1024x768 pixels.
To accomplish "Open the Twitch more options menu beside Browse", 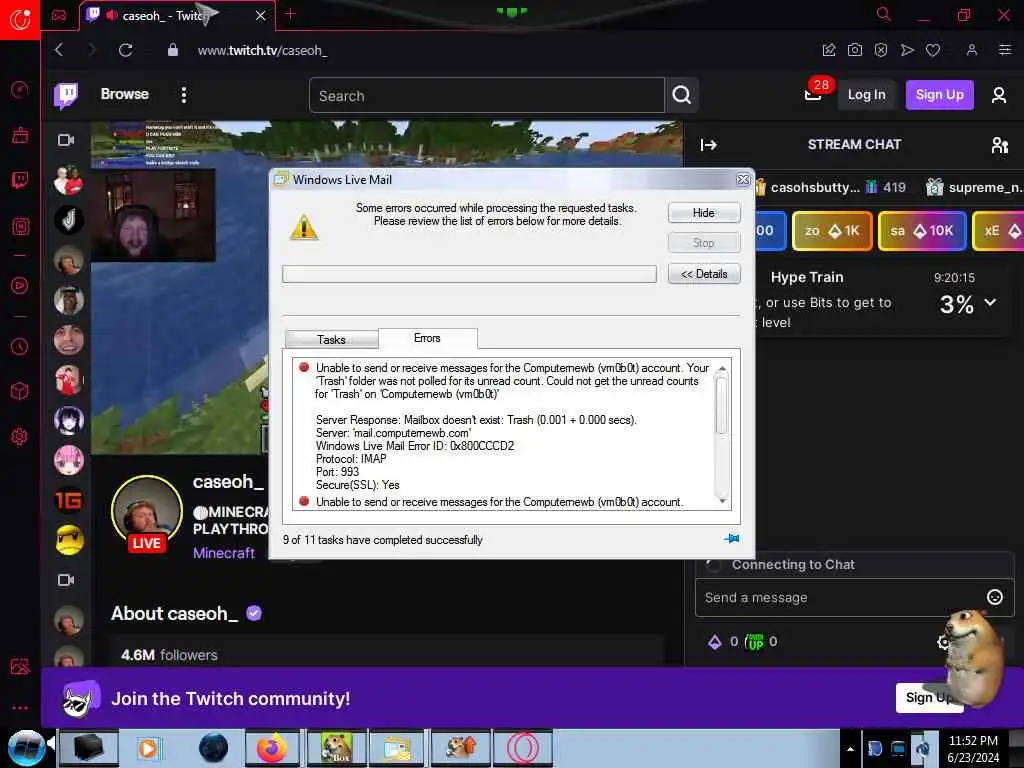I will 184,95.
